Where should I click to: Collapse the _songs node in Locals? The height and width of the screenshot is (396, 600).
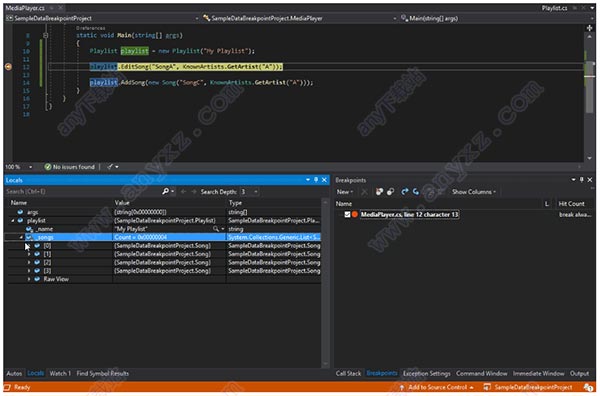point(21,237)
